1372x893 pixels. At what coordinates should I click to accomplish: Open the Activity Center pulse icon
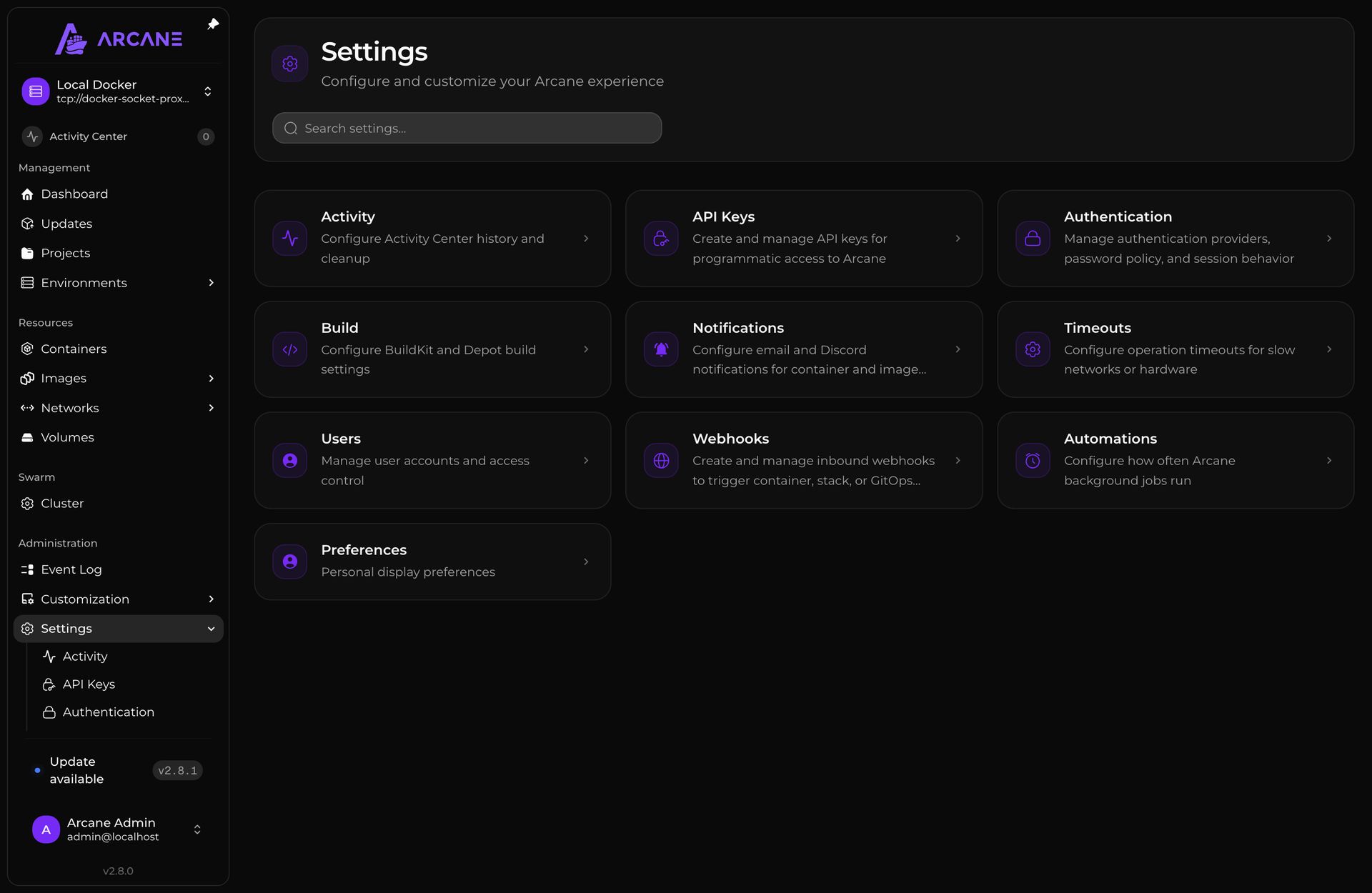click(x=32, y=136)
